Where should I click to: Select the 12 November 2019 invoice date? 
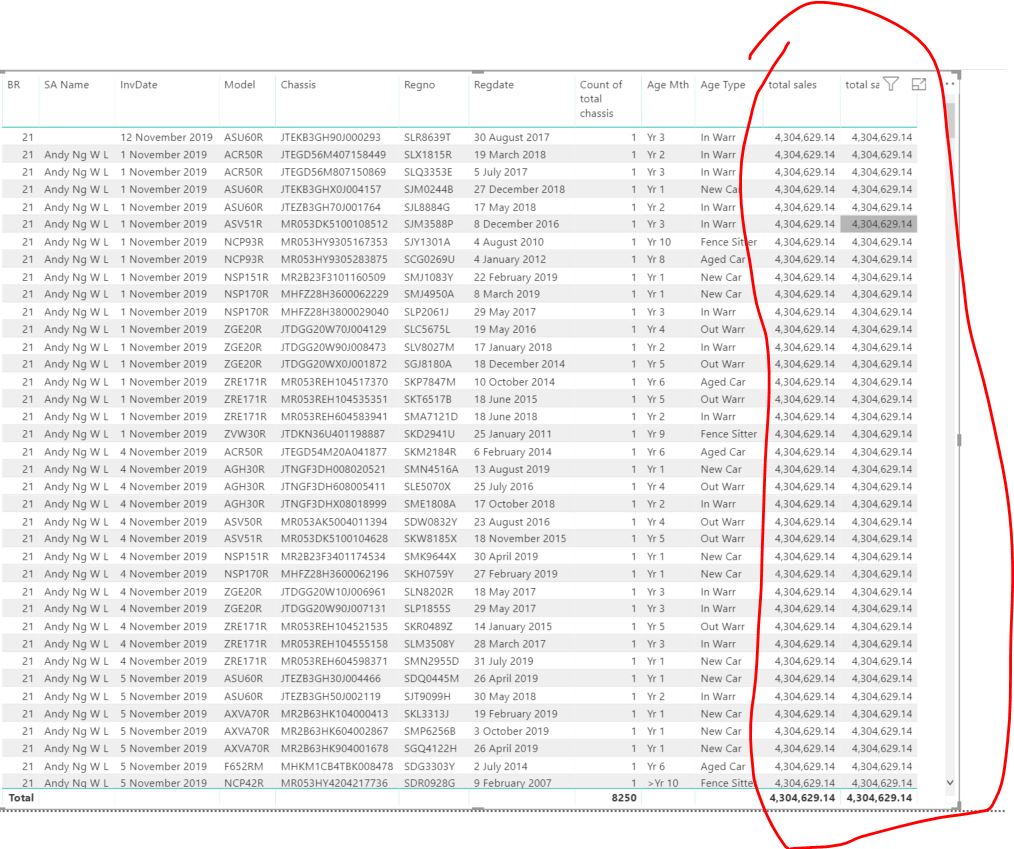(166, 137)
